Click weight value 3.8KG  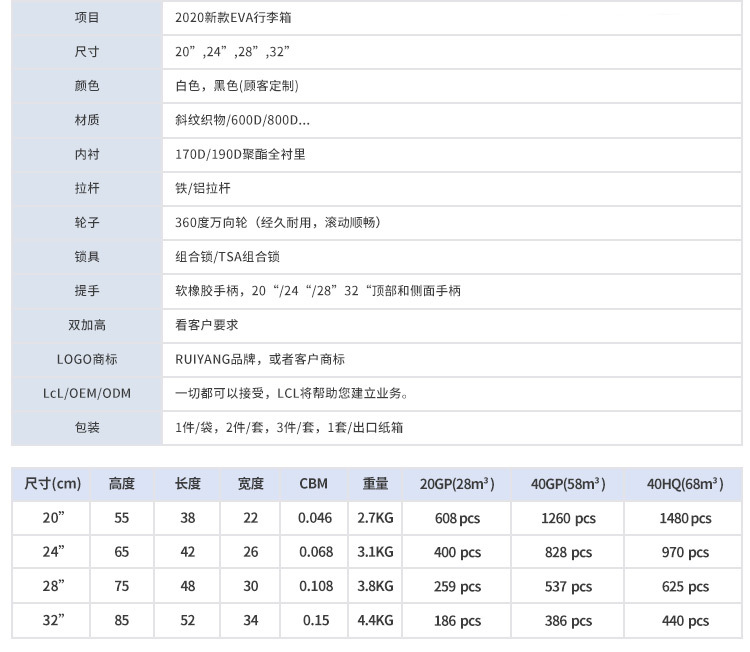[x=375, y=586]
